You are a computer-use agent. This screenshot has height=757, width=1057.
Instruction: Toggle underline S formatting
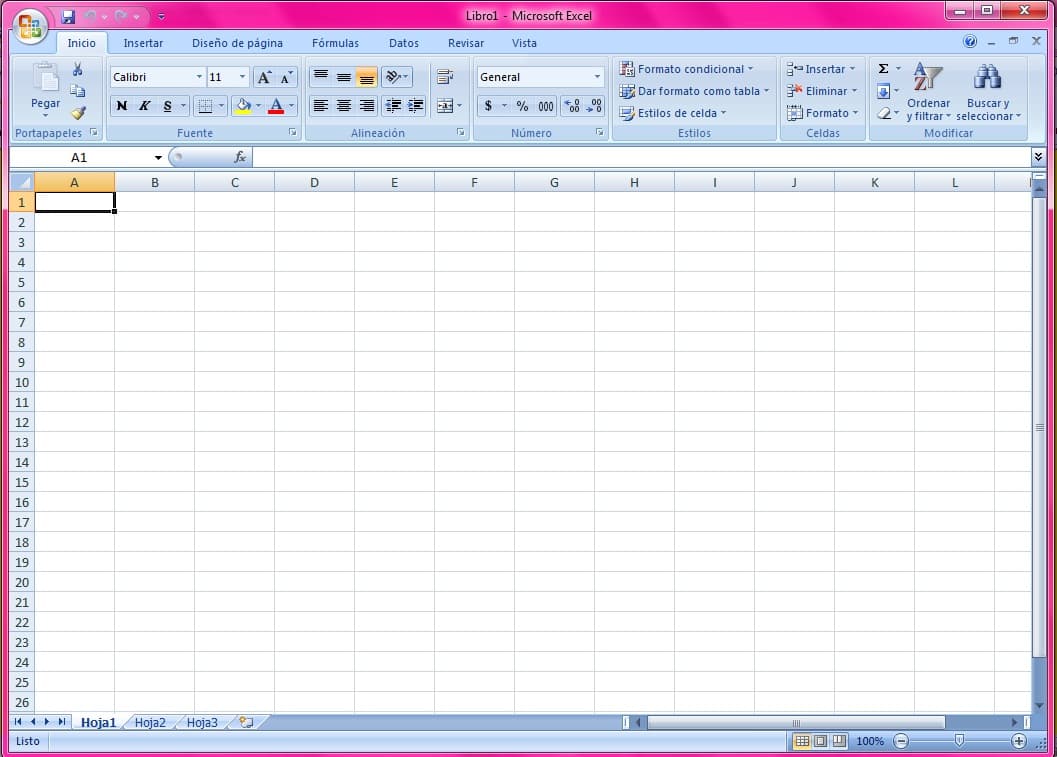[167, 106]
